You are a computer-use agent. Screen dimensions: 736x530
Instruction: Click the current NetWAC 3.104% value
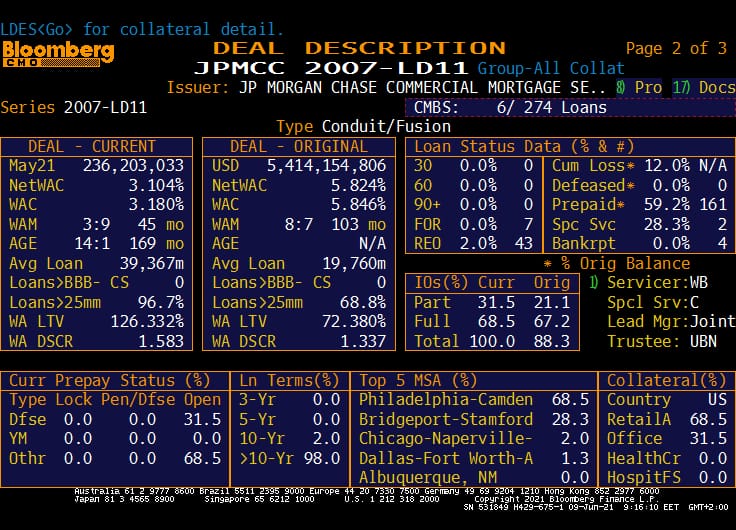point(156,185)
